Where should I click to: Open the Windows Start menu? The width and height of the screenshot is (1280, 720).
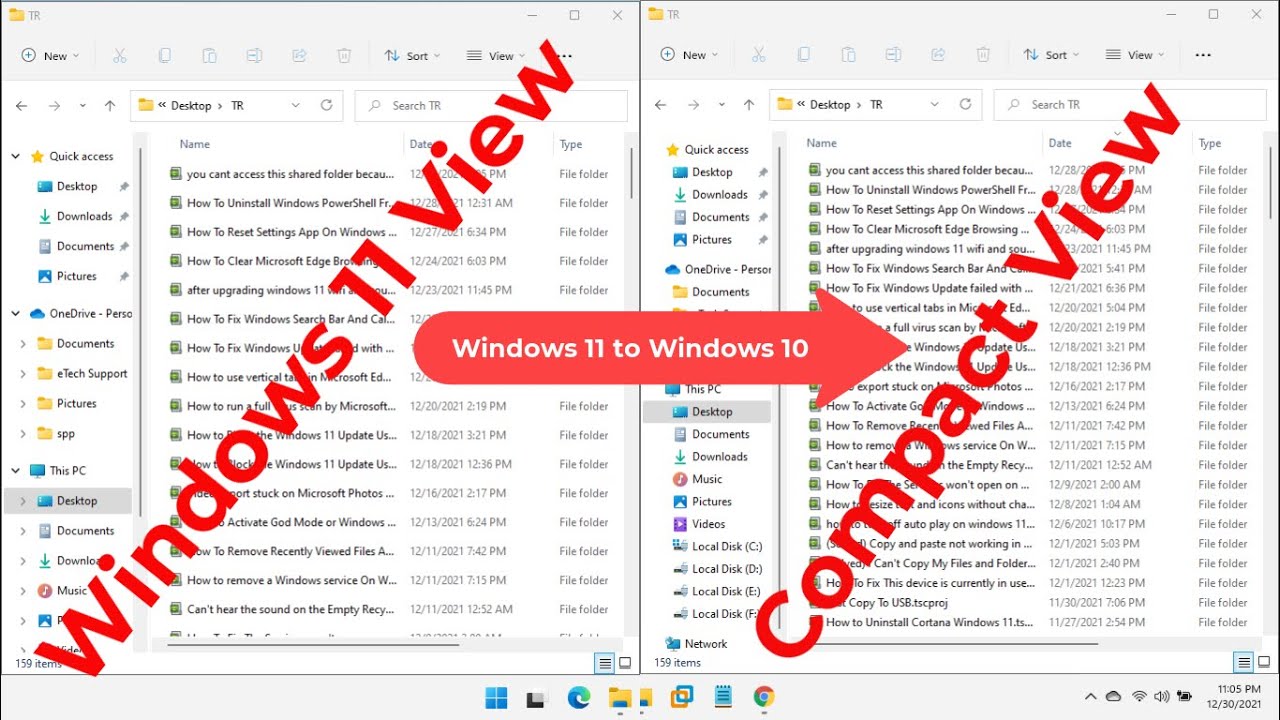tap(496, 697)
